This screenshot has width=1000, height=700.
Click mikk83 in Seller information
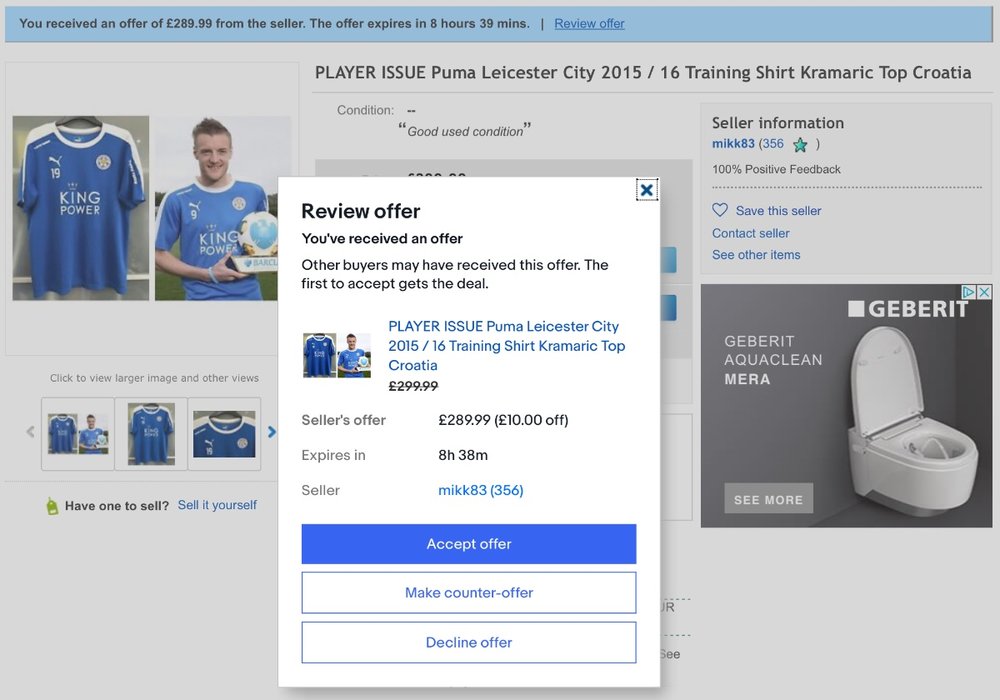[733, 144]
